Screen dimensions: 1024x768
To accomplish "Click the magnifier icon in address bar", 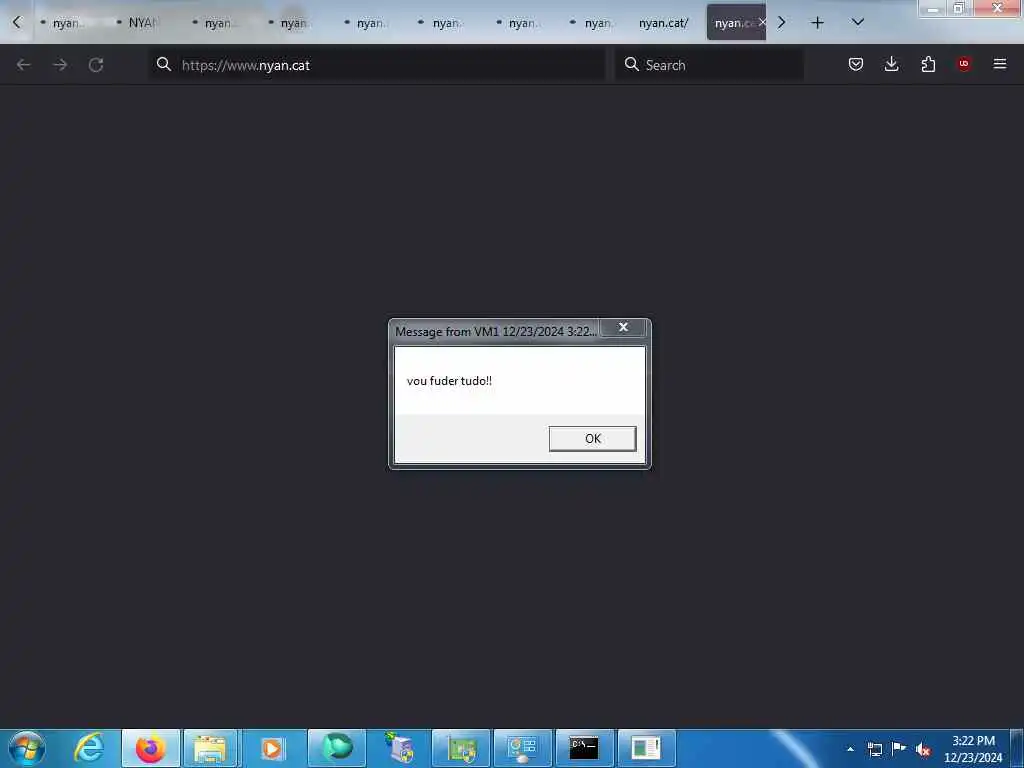I will tap(164, 64).
